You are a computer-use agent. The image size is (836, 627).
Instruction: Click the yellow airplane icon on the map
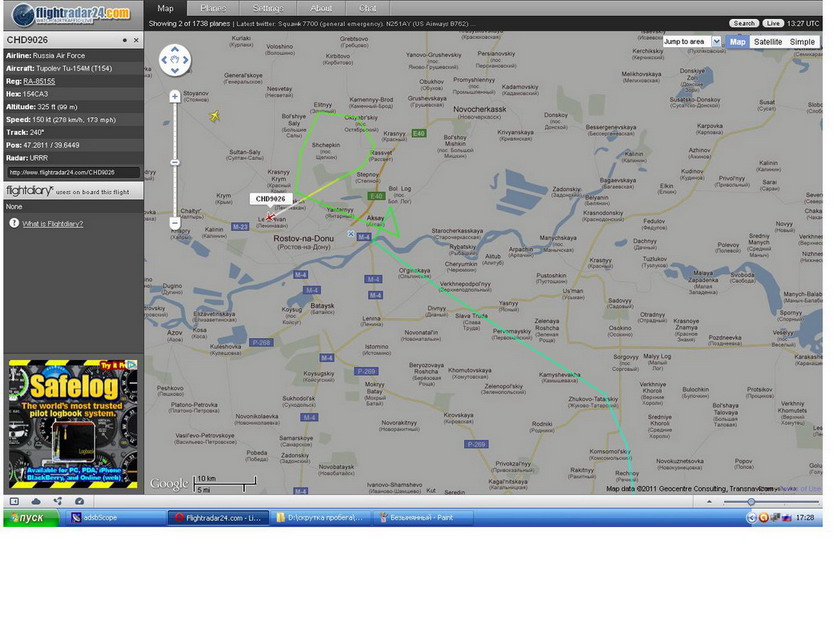point(214,116)
